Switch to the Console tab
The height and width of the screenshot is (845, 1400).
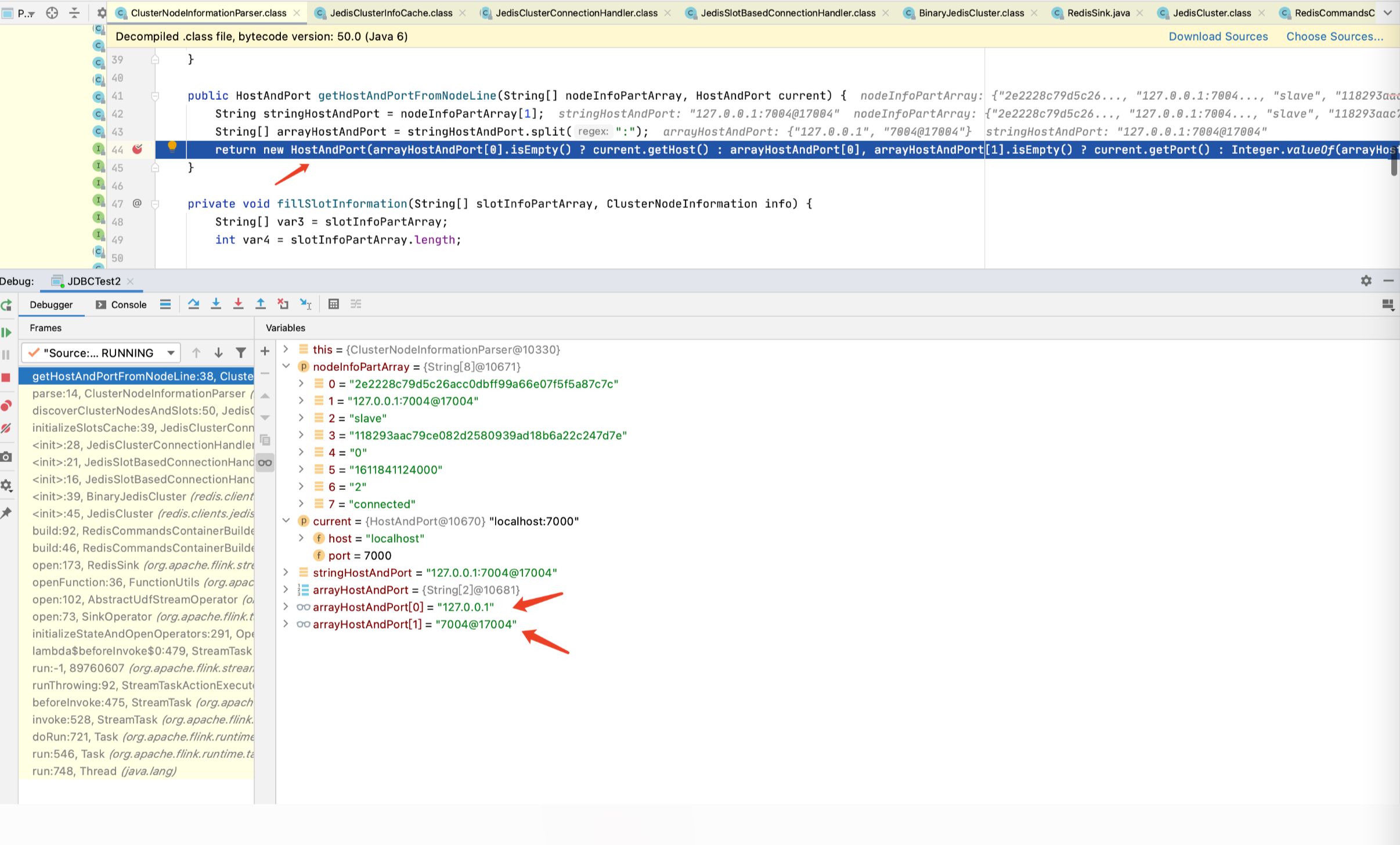coord(121,305)
